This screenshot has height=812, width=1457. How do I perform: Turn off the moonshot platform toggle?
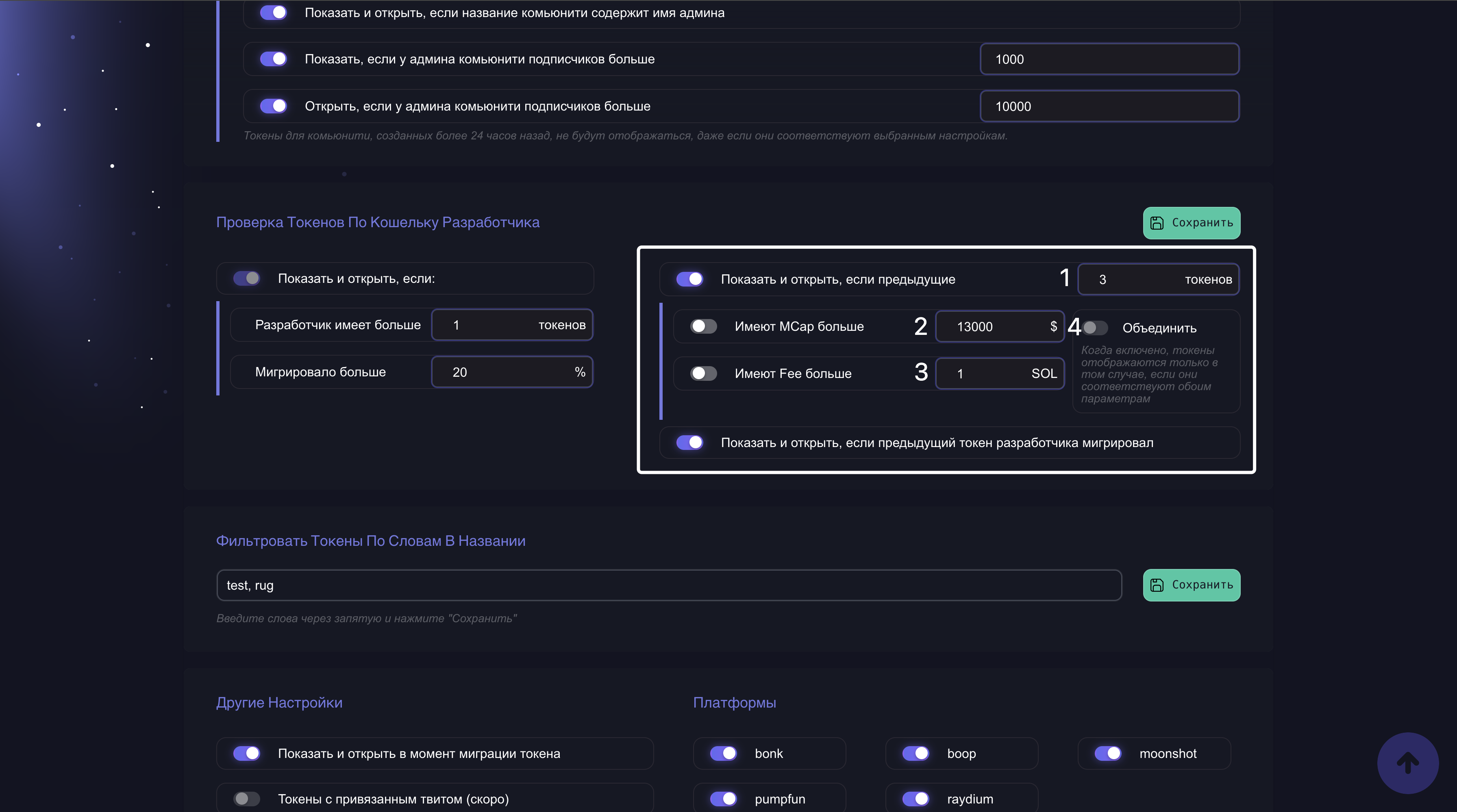pos(1107,753)
